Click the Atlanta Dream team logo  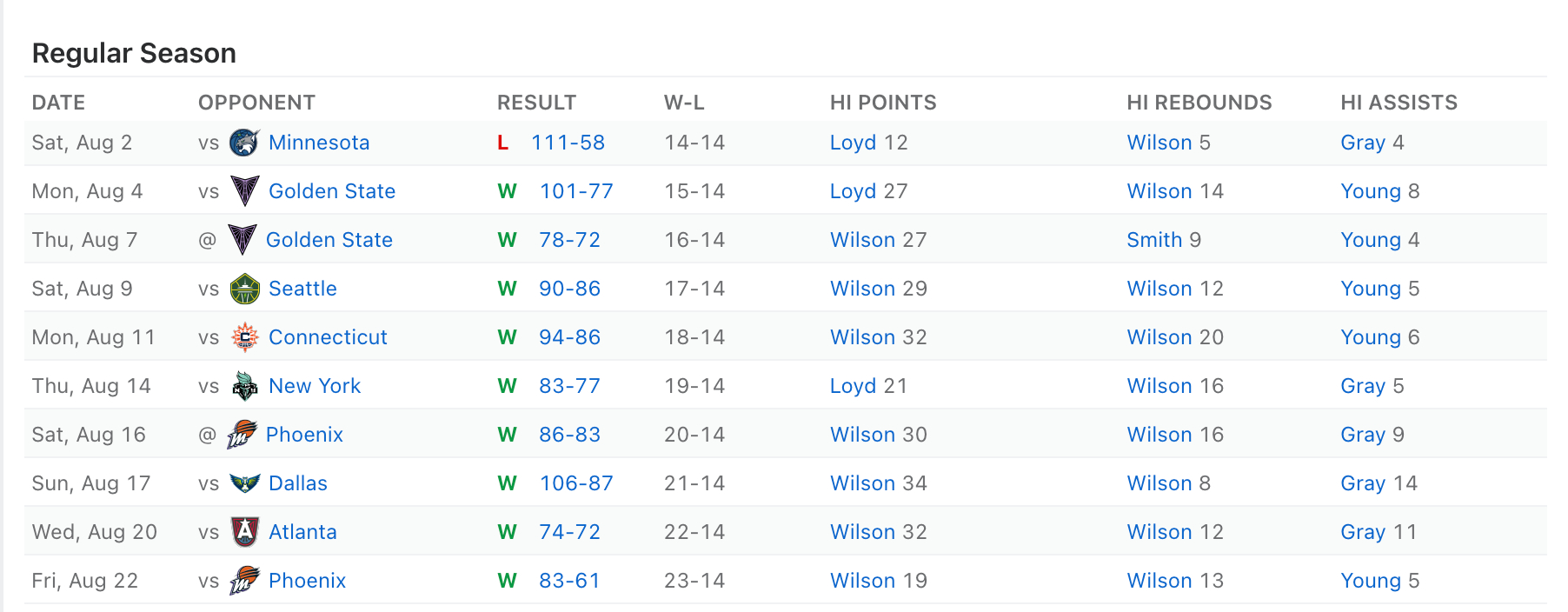(244, 532)
